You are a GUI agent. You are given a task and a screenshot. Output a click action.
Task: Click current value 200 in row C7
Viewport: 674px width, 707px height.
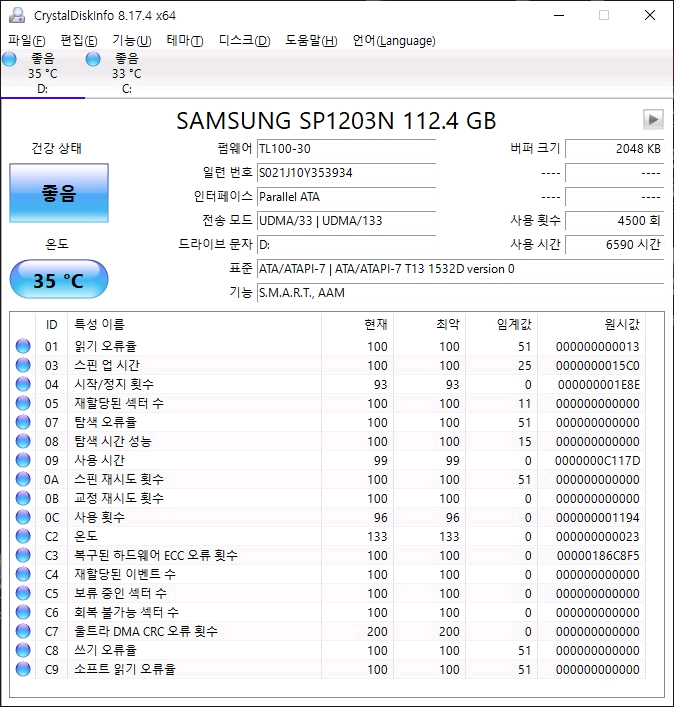click(x=377, y=631)
